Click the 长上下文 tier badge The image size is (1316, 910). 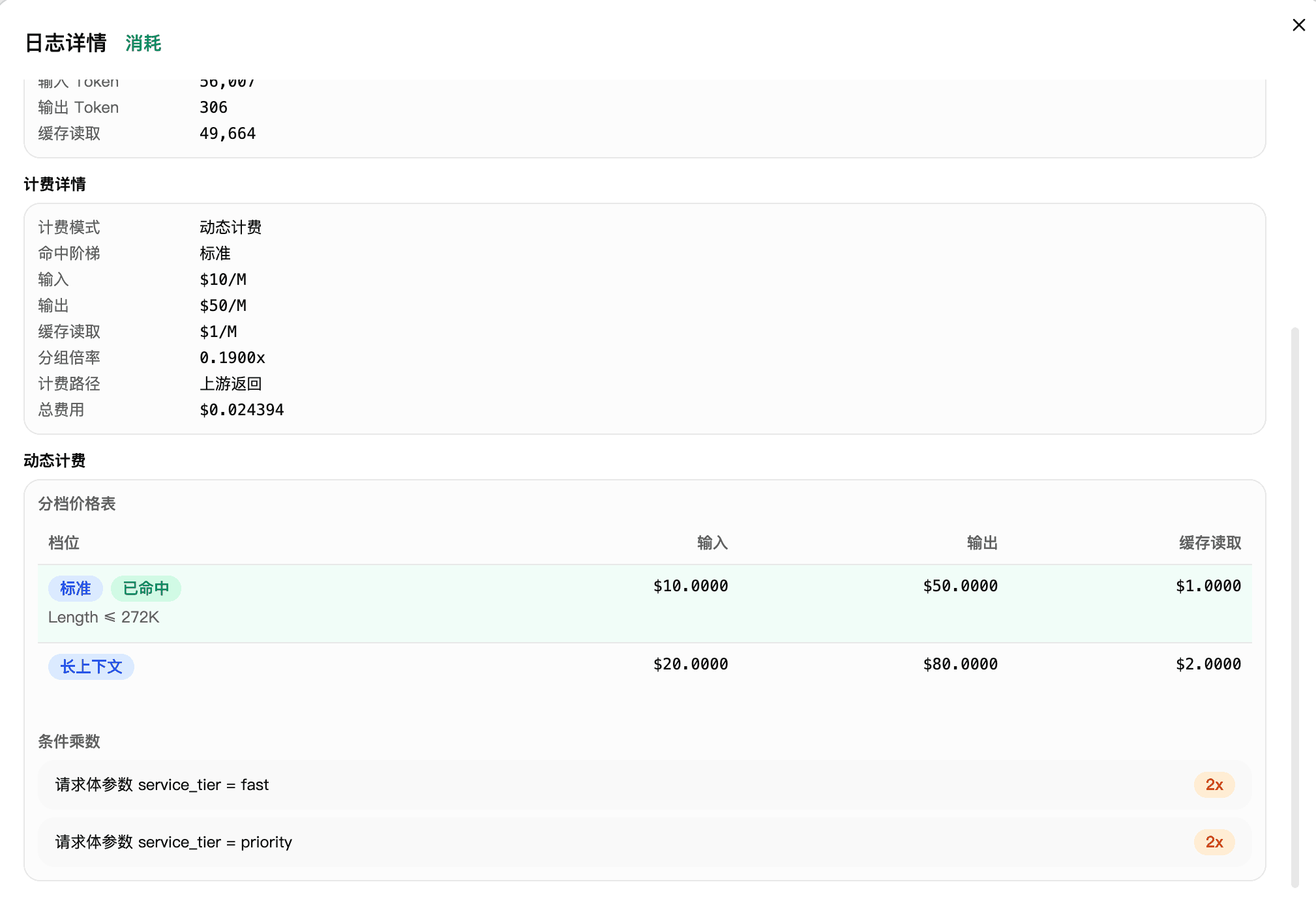[x=91, y=667]
